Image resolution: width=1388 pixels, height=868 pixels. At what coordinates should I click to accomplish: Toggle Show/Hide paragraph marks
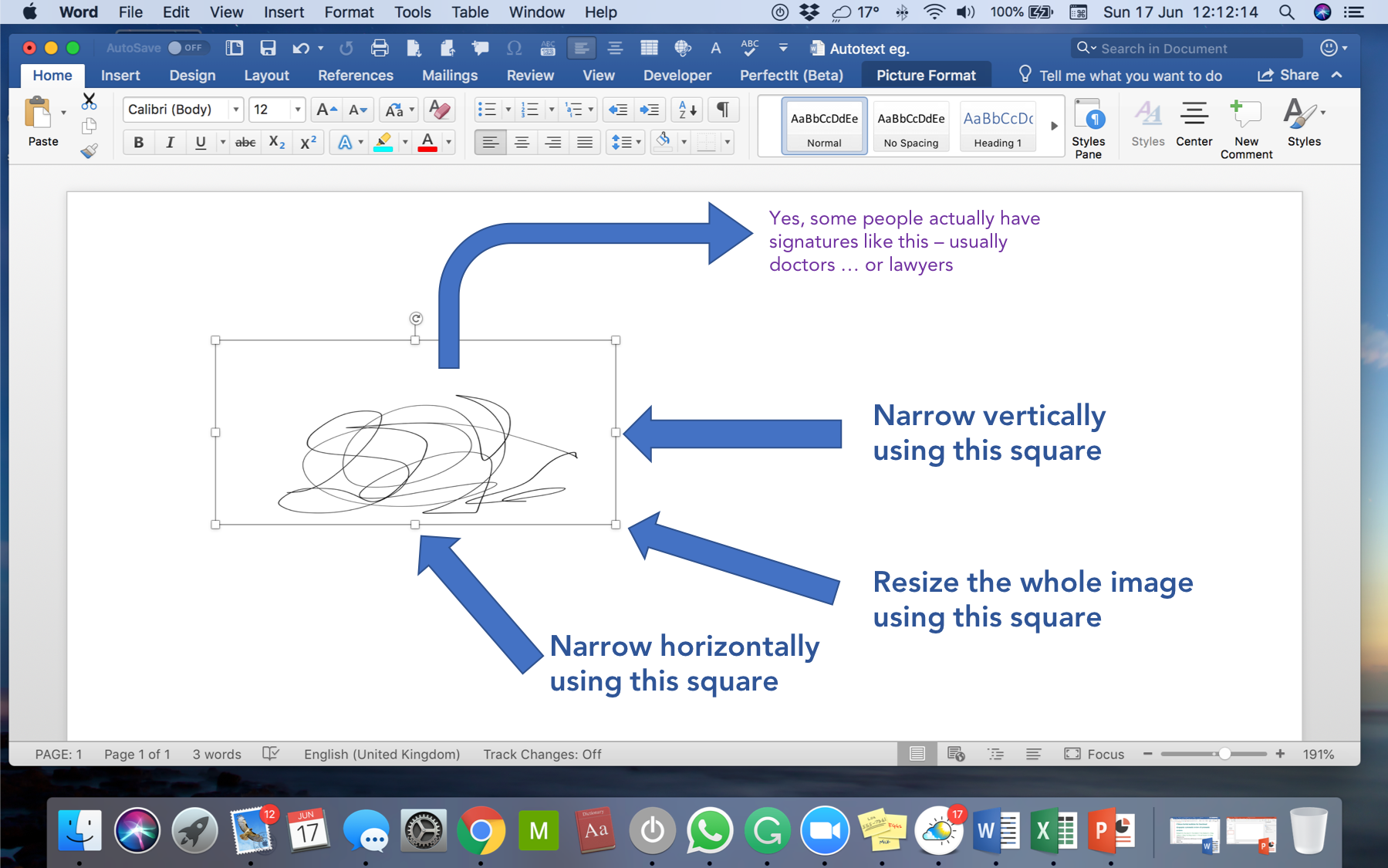click(723, 110)
